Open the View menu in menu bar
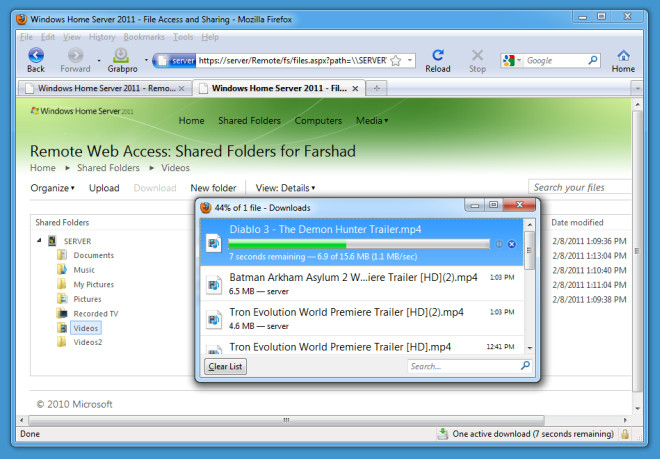The height and width of the screenshot is (459, 660). 72,37
